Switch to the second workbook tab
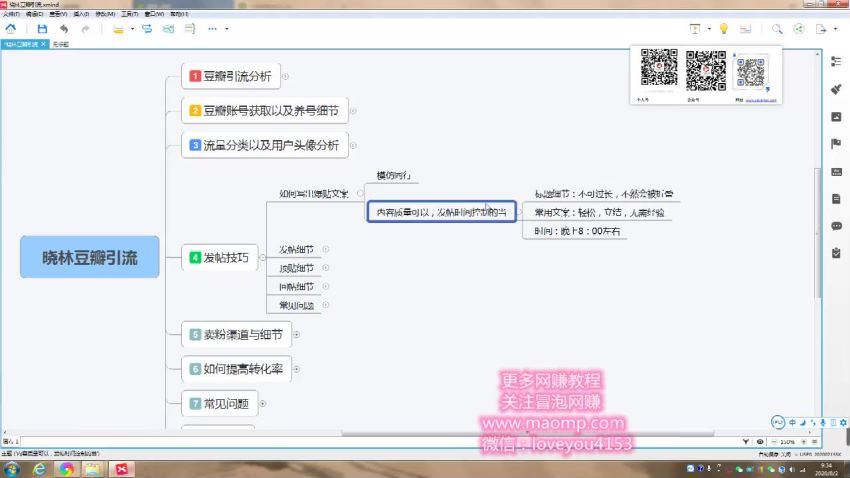850x478 pixels. coord(61,44)
